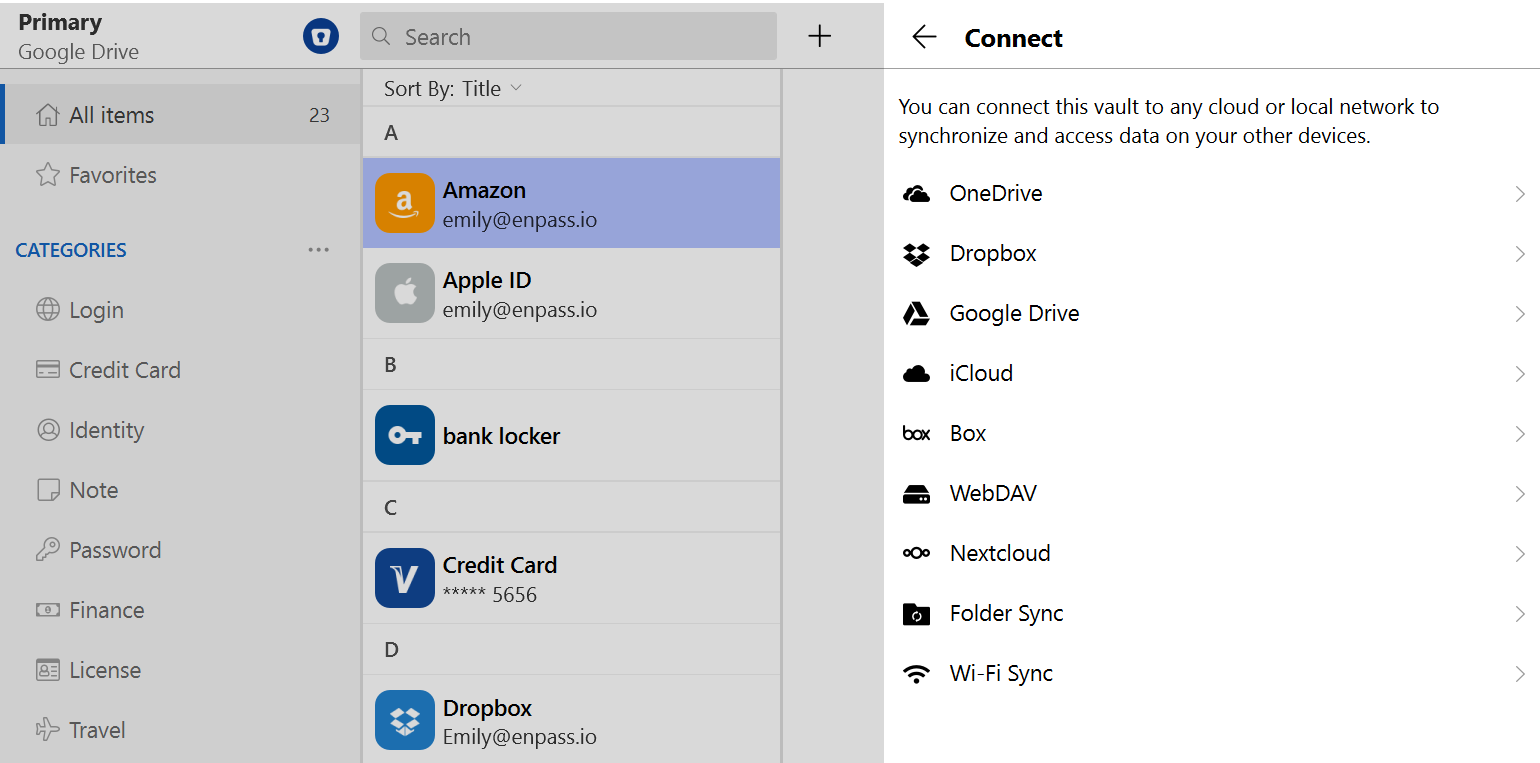The image size is (1540, 763).
Task: Click the Finance banknote icon
Action: (x=47, y=610)
